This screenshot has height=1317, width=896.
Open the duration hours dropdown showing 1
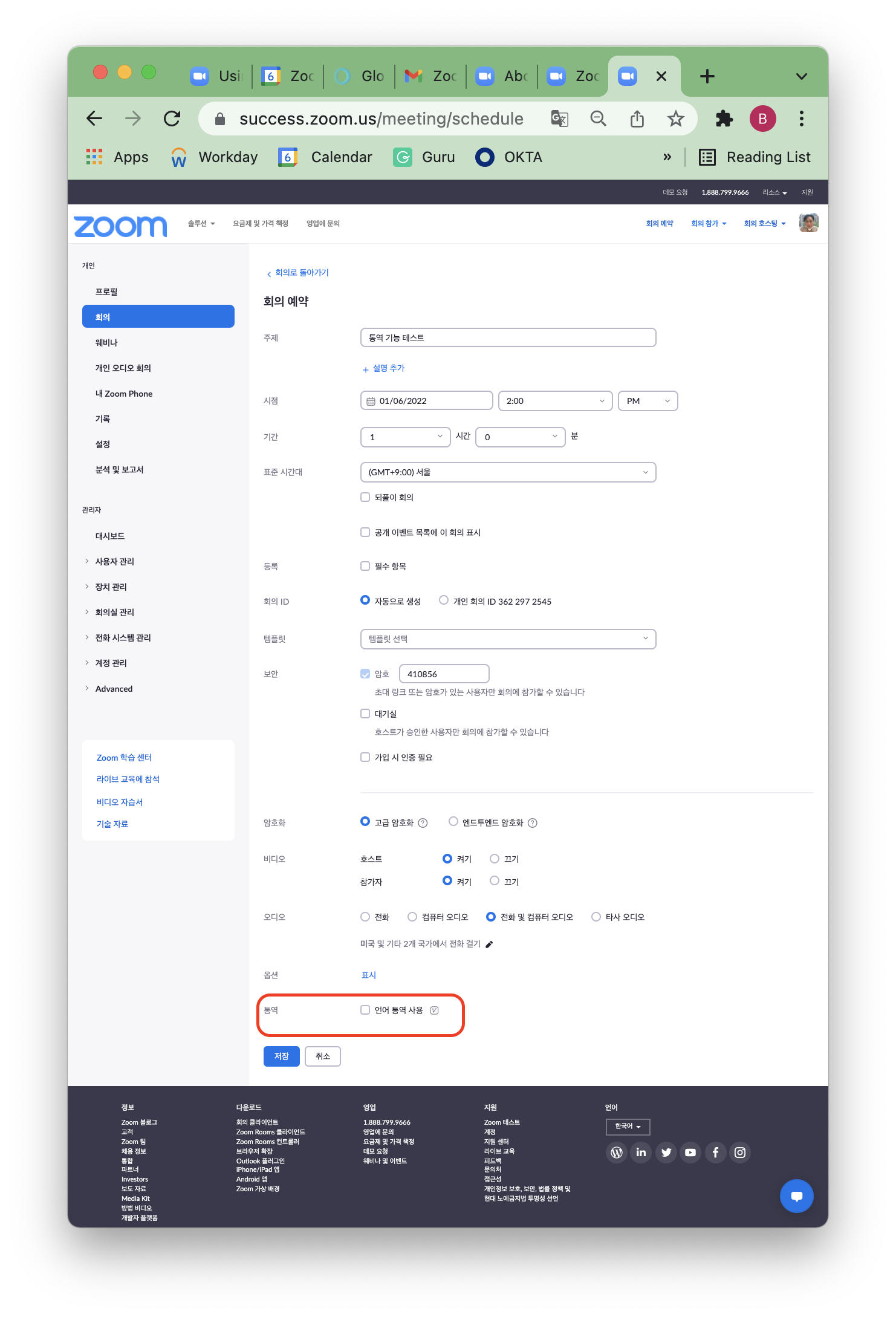[x=406, y=437]
